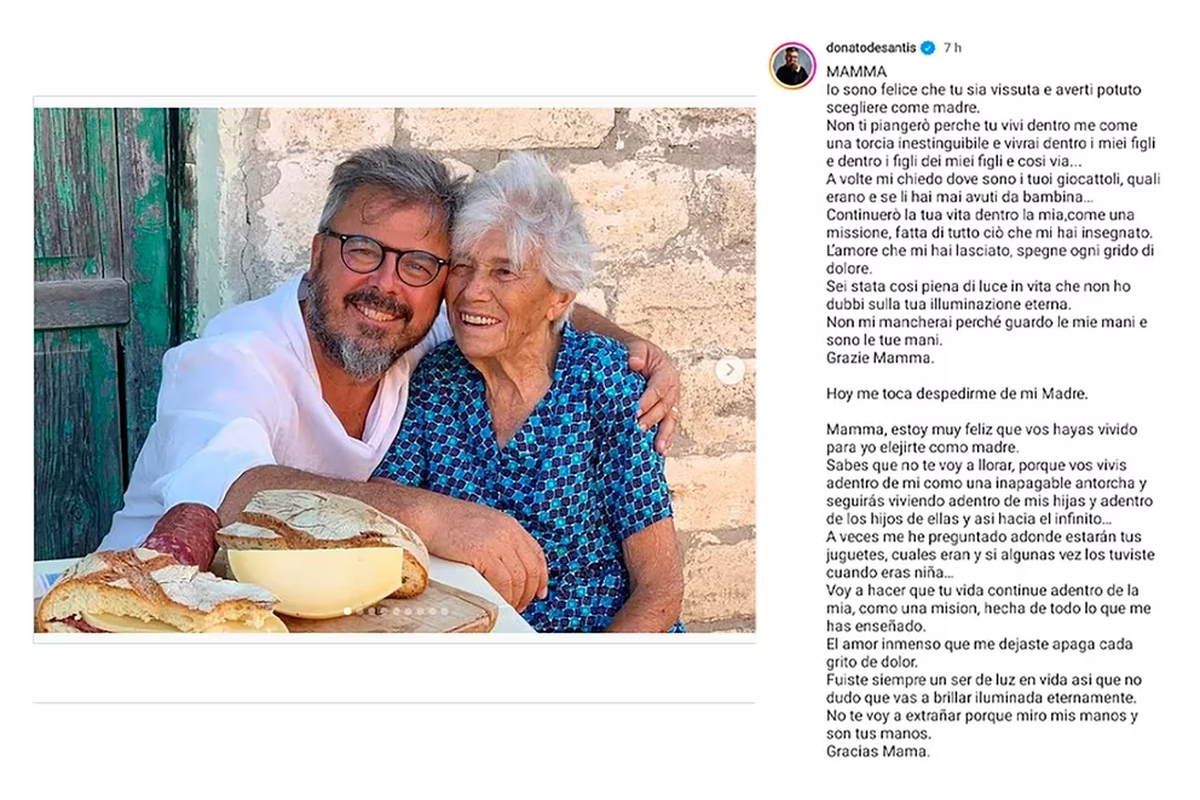The height and width of the screenshot is (800, 1200).
Task: Pick the fifth carousel indicator dot
Action: point(396,611)
